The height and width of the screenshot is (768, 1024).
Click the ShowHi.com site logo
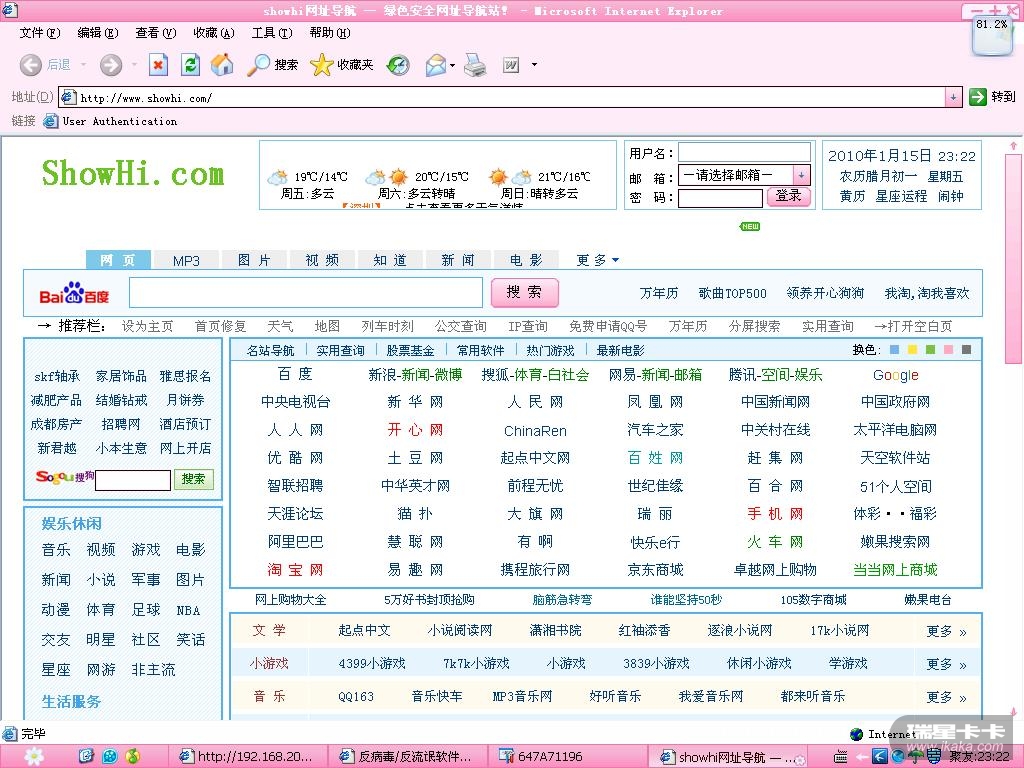(133, 174)
